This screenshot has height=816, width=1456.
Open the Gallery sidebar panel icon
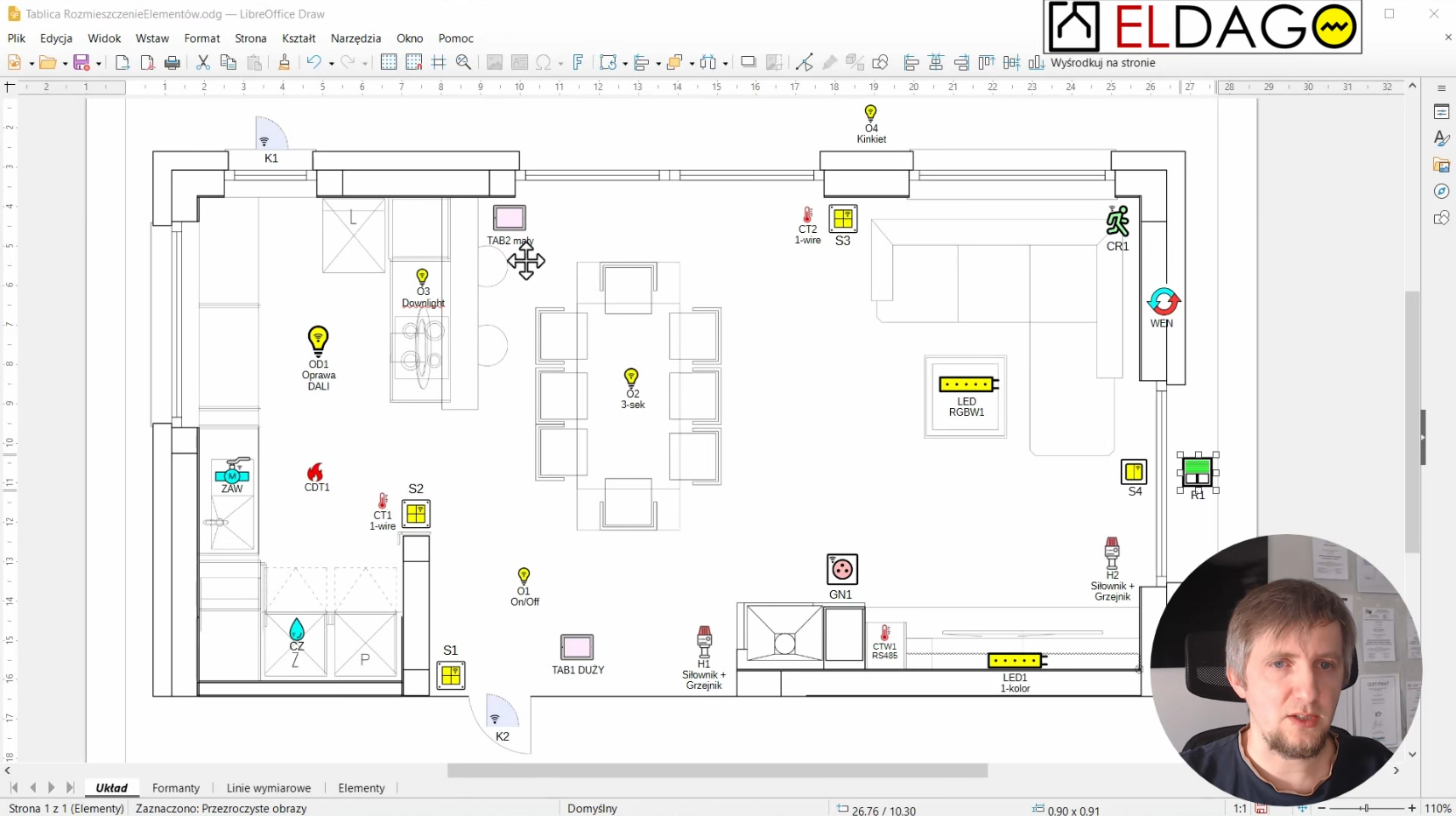(x=1441, y=165)
